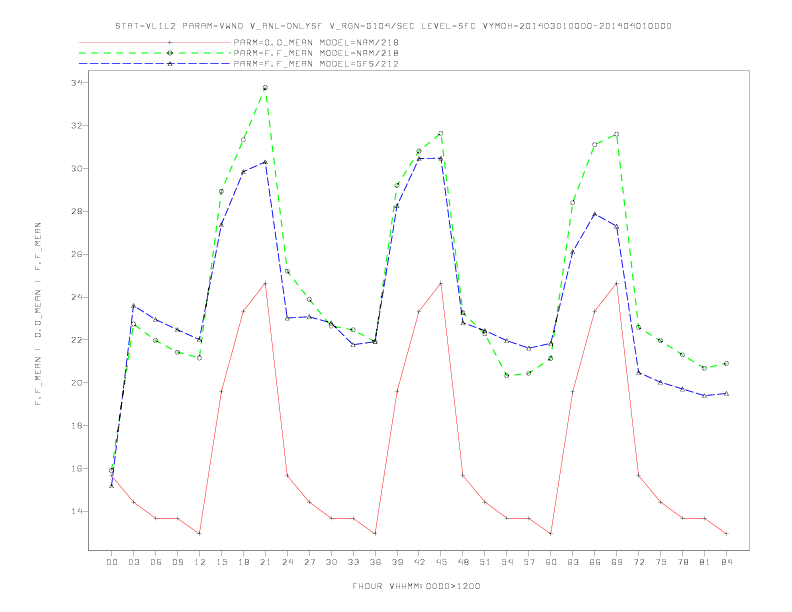Click x-axis forecast hour label 57

pyautogui.click(x=529, y=562)
